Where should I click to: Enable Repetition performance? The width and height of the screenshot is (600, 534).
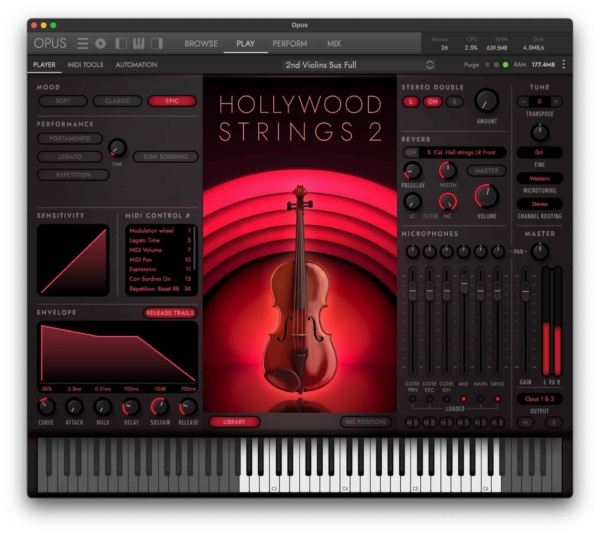(73, 175)
